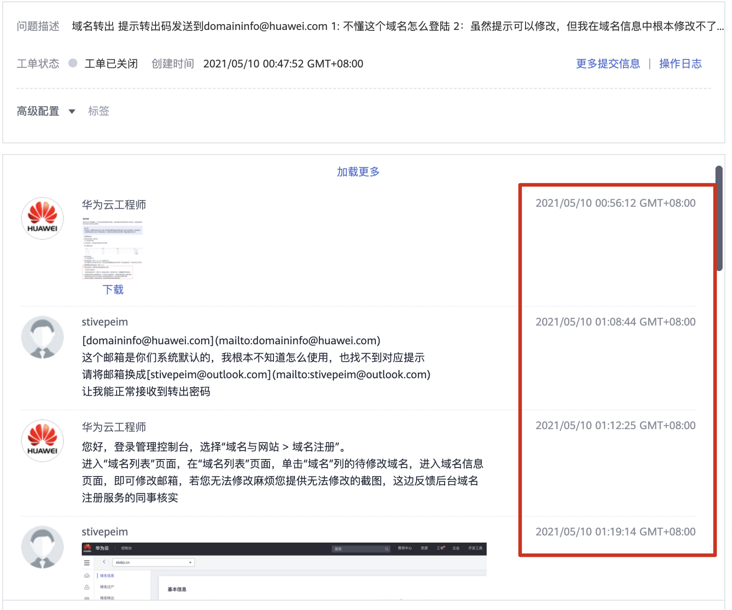Screen dimensions: 732x610
Task: Click the domaininfo@huawei.com mailto text
Action: click(231, 341)
